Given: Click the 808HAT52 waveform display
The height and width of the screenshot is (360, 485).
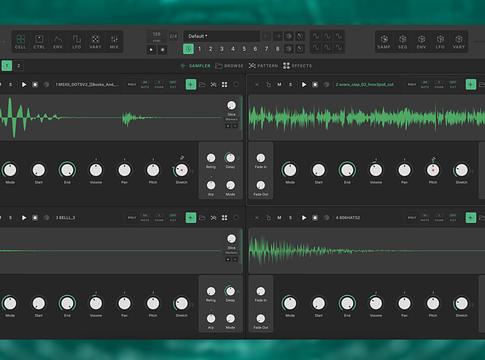Looking at the screenshot, I should [x=367, y=251].
